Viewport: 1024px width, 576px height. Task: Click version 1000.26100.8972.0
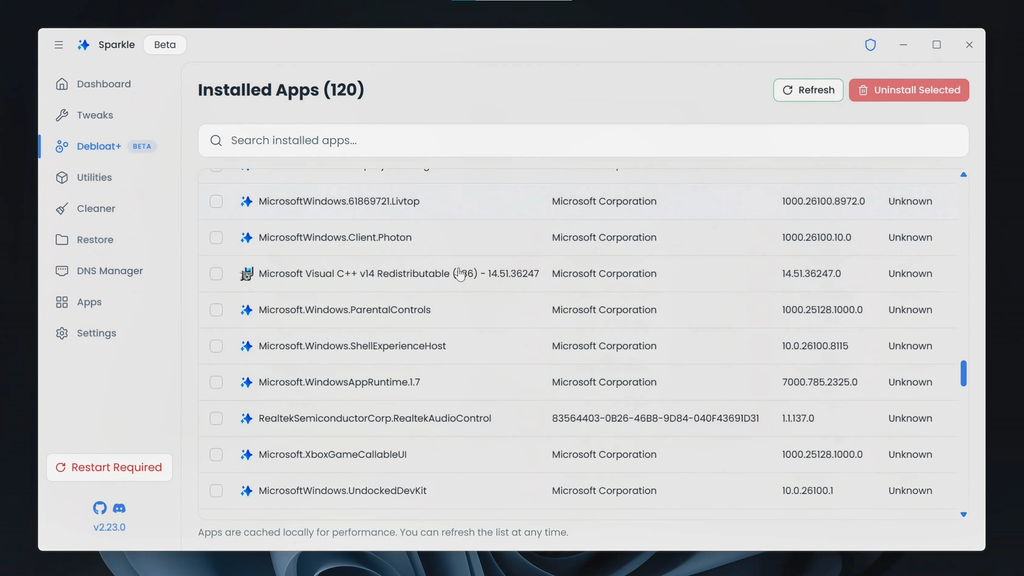[824, 201]
